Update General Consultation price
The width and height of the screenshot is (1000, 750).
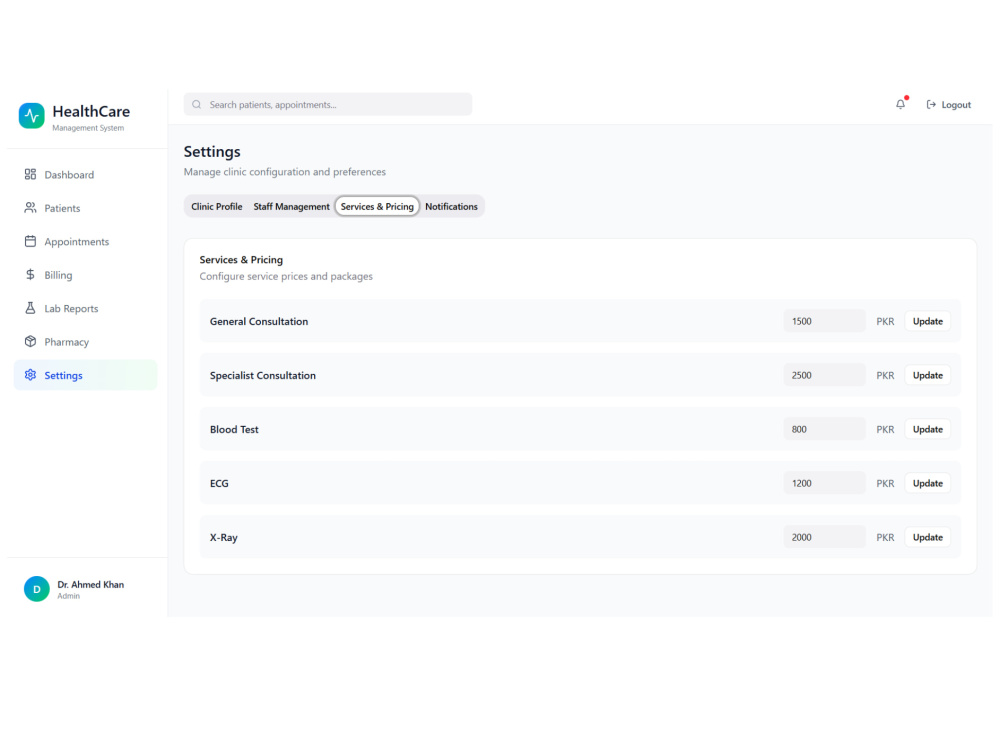(927, 321)
